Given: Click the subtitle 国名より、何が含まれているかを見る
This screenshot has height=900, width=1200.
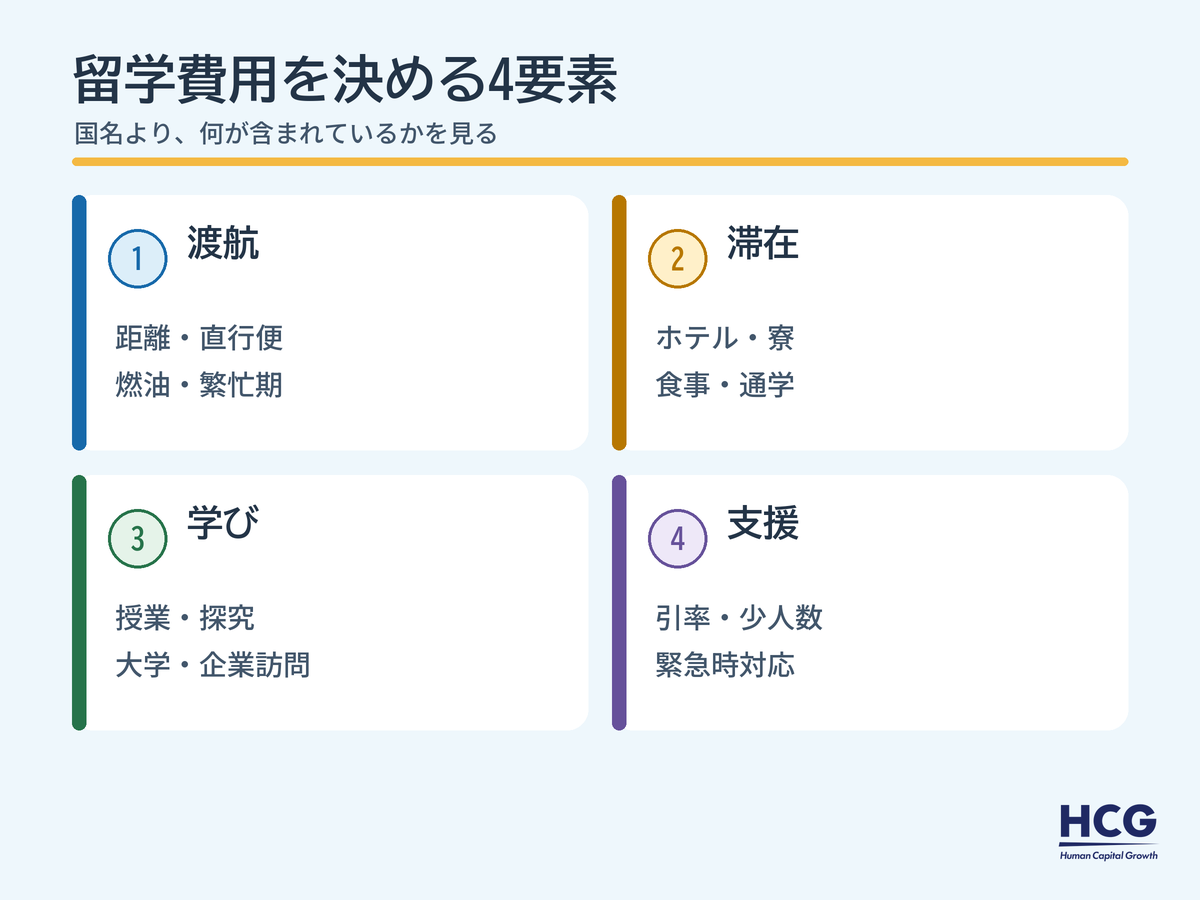Looking at the screenshot, I should point(285,133).
